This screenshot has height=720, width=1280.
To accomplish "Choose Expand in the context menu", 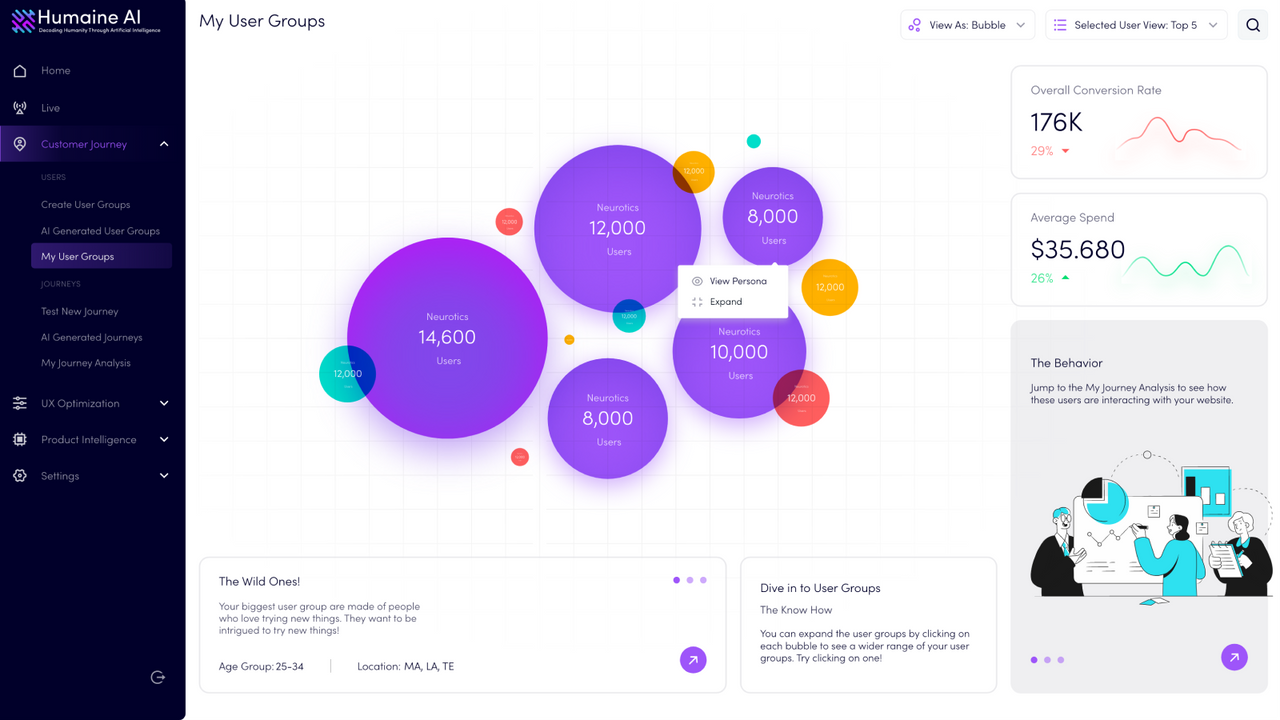I will [727, 301].
